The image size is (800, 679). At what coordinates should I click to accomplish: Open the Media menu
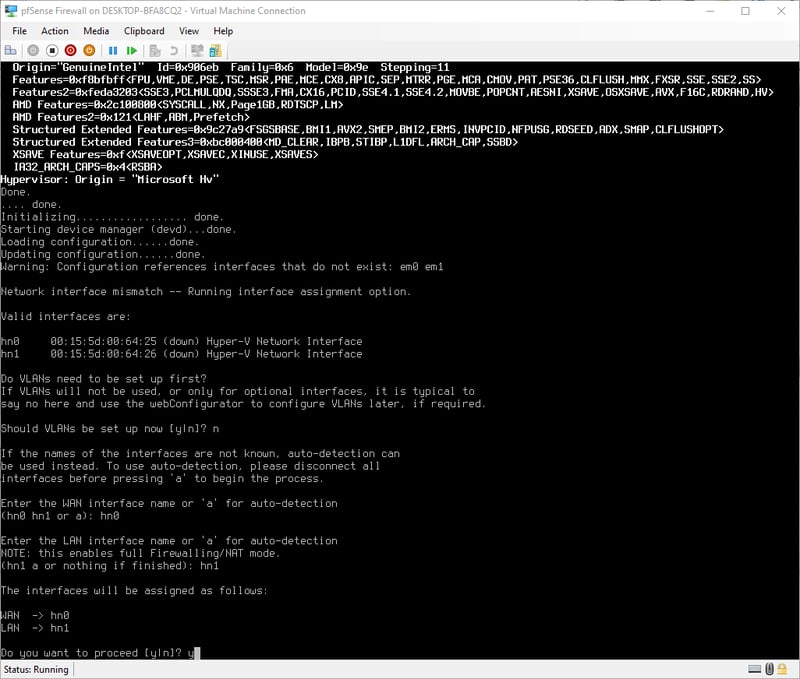click(96, 31)
